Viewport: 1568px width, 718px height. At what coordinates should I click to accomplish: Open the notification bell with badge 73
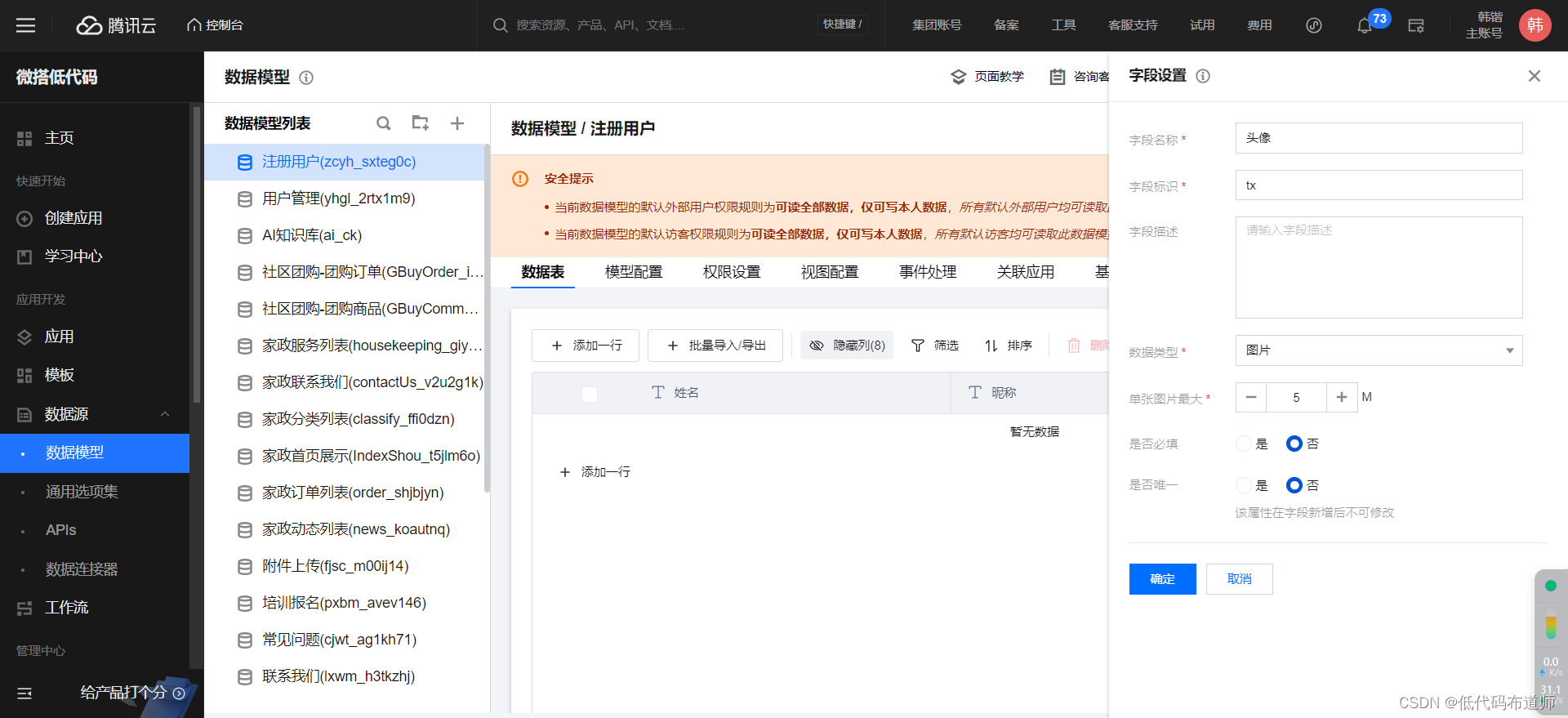pyautogui.click(x=1365, y=26)
